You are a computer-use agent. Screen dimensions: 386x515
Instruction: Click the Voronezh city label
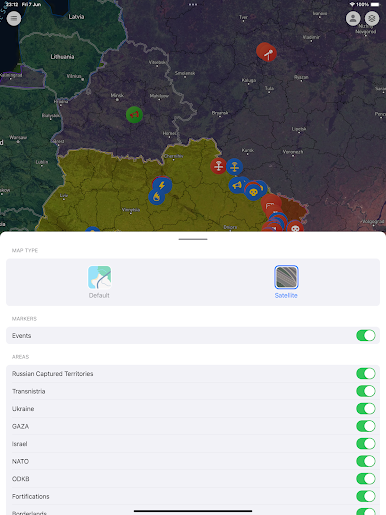[x=293, y=152]
